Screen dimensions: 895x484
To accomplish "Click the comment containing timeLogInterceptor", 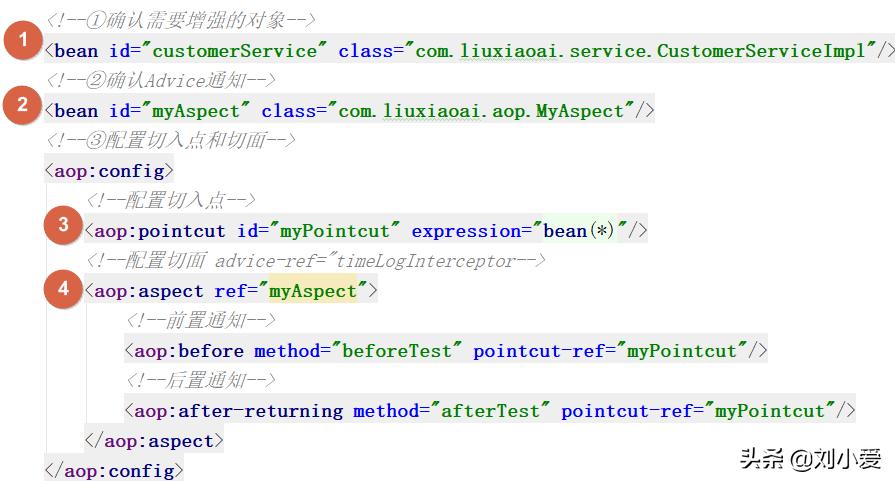I will click(x=316, y=261).
